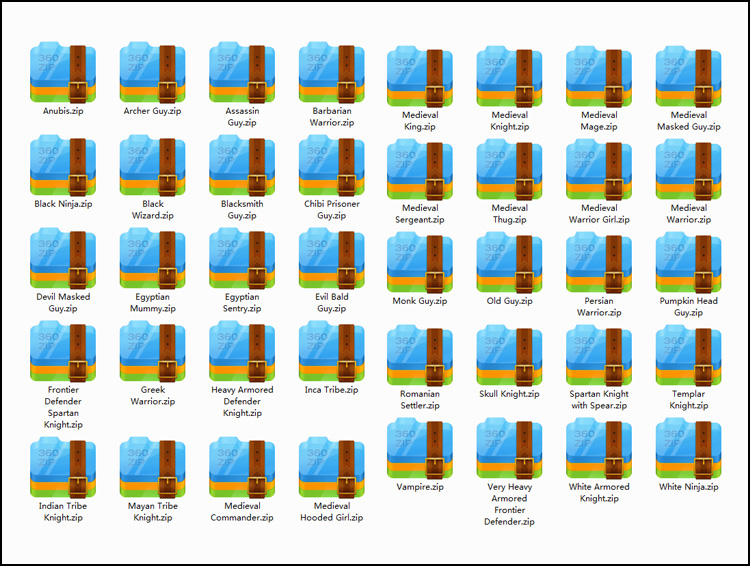Click the 'Medieval Mage.zip' name text
This screenshot has height=570, width=750.
pyautogui.click(x=599, y=121)
